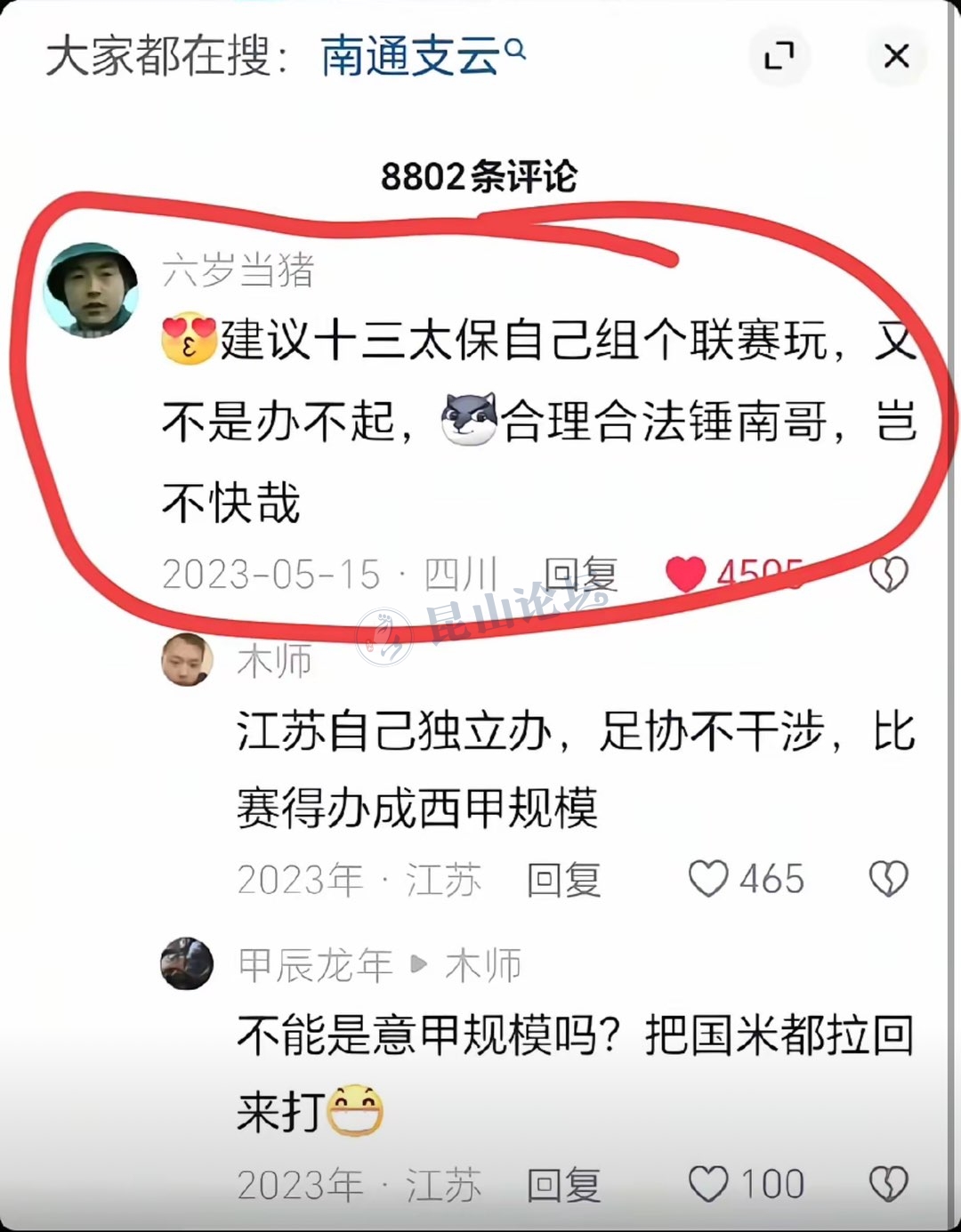
Task: Dislike 六岁当猪's comment with broken heart
Action: (888, 575)
